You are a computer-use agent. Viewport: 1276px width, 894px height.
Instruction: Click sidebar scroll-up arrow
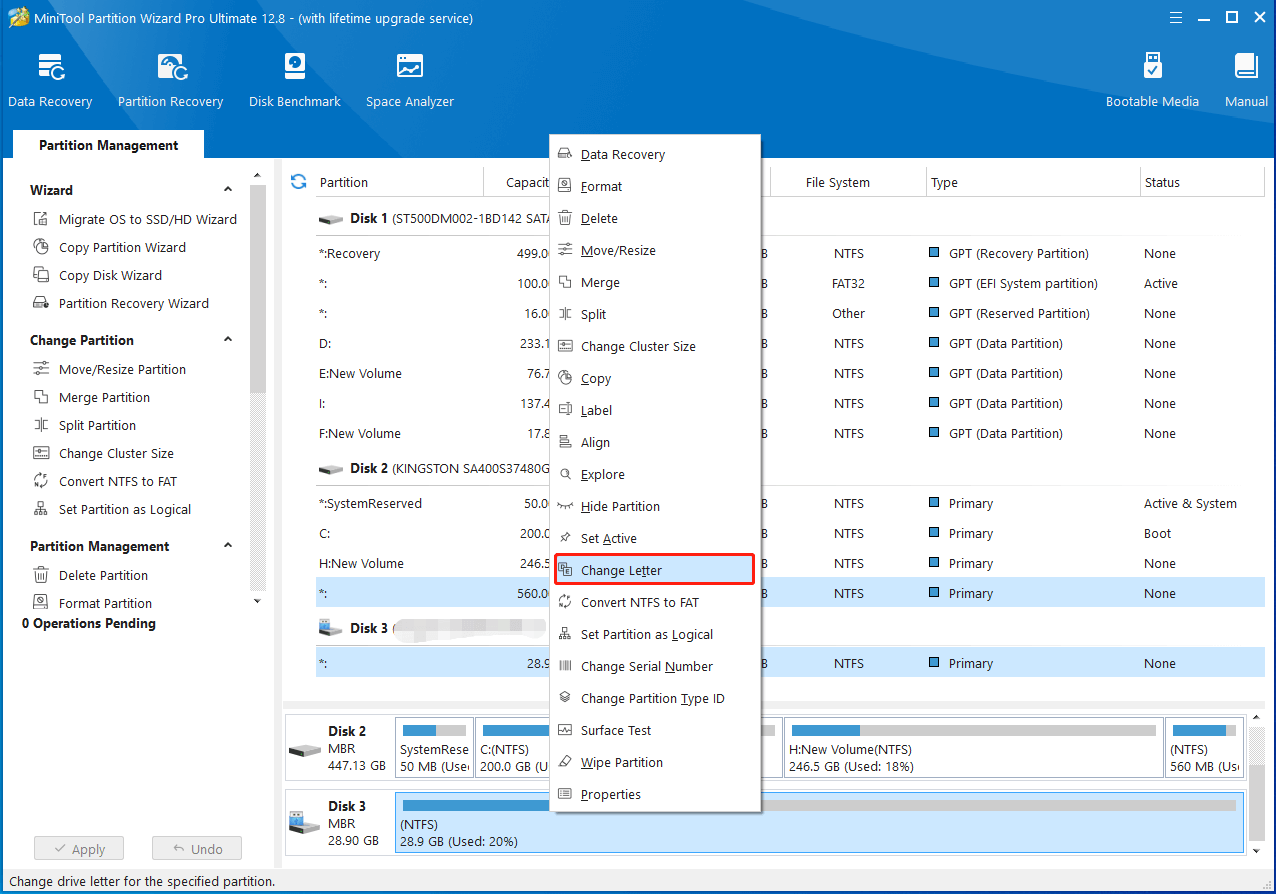pos(257,176)
